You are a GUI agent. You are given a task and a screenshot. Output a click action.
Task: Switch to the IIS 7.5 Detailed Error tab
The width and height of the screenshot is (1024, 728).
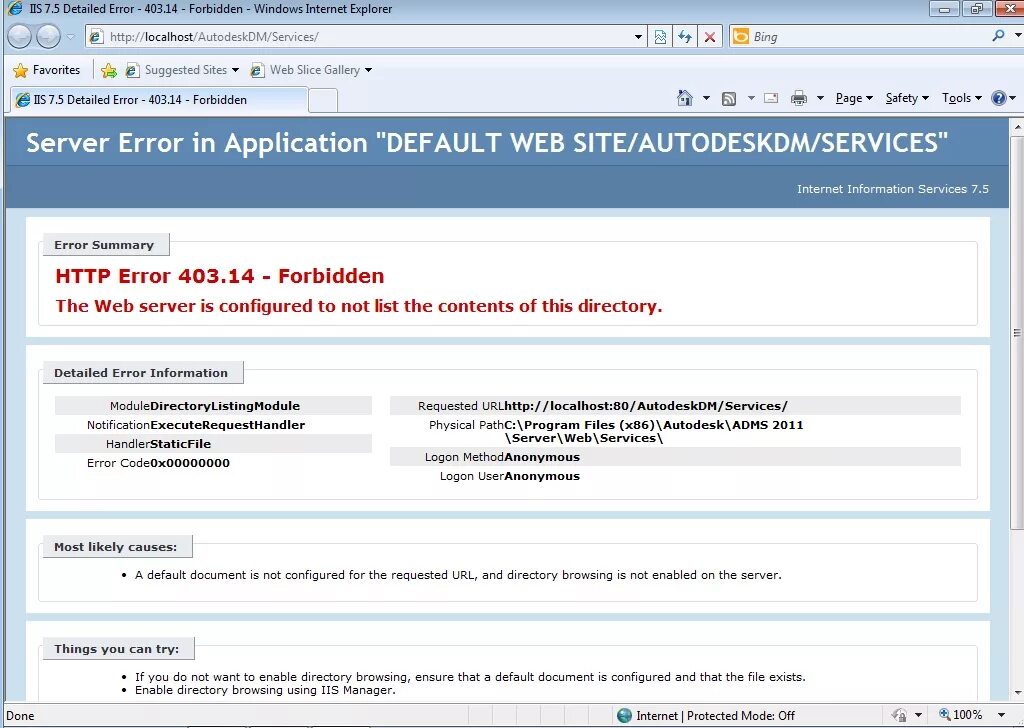pos(150,99)
